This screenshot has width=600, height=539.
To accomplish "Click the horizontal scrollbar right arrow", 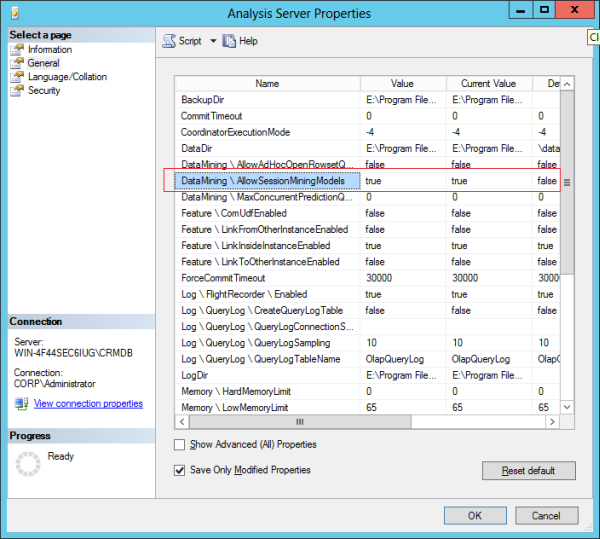I will coord(552,422).
